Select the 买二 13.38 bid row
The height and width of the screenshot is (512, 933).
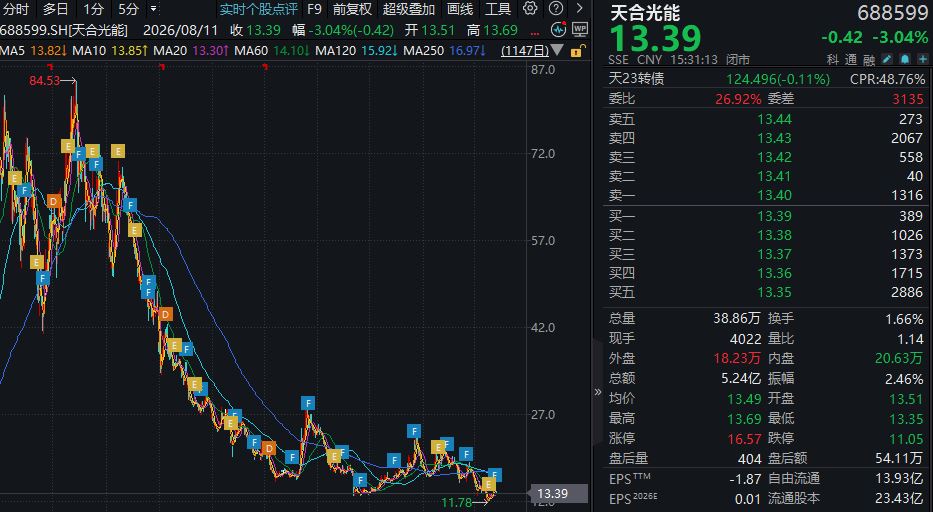click(766, 235)
